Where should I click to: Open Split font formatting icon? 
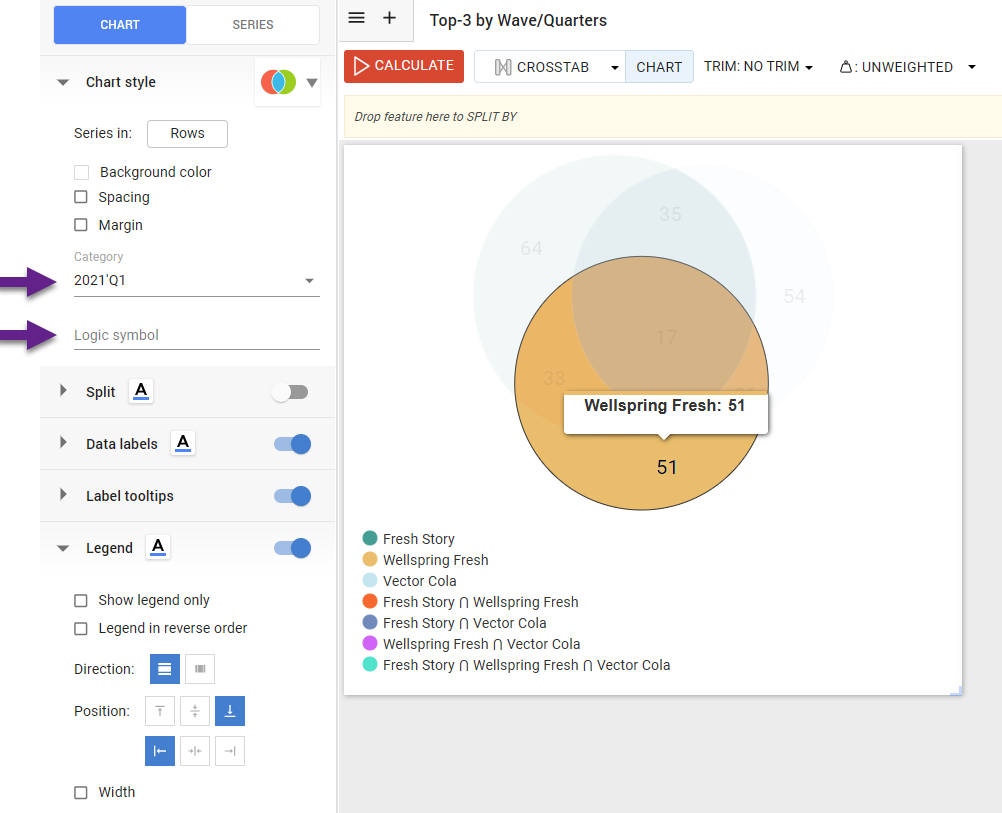point(141,392)
